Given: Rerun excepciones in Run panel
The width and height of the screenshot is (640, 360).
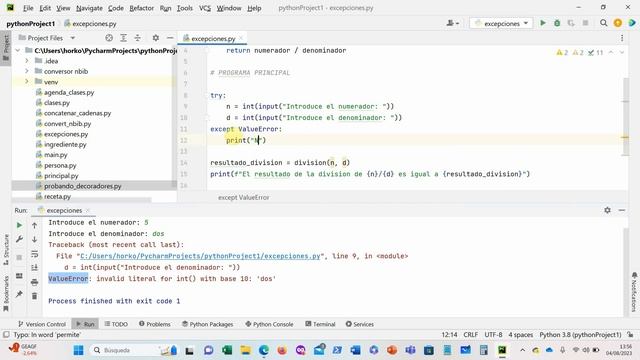Looking at the screenshot, I should [19, 225].
